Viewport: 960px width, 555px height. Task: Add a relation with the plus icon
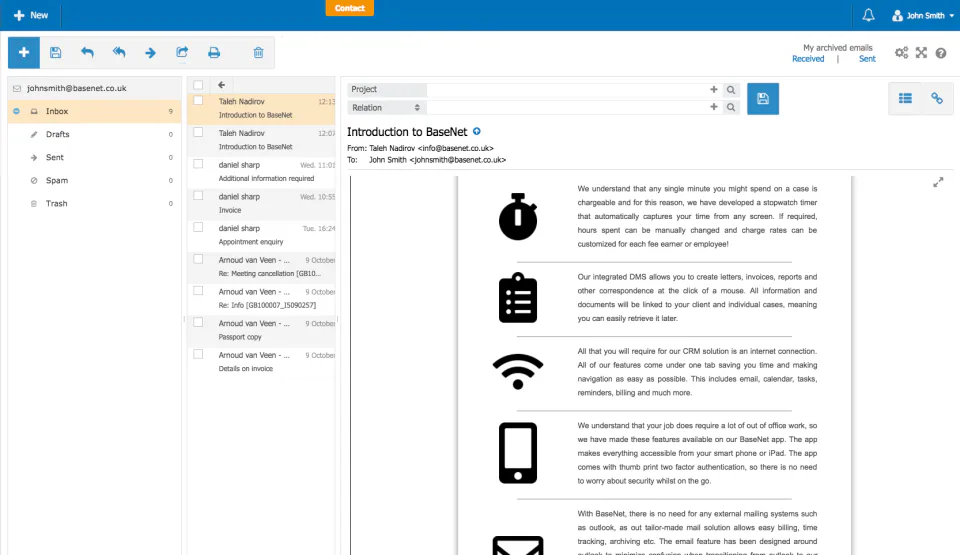[x=713, y=107]
